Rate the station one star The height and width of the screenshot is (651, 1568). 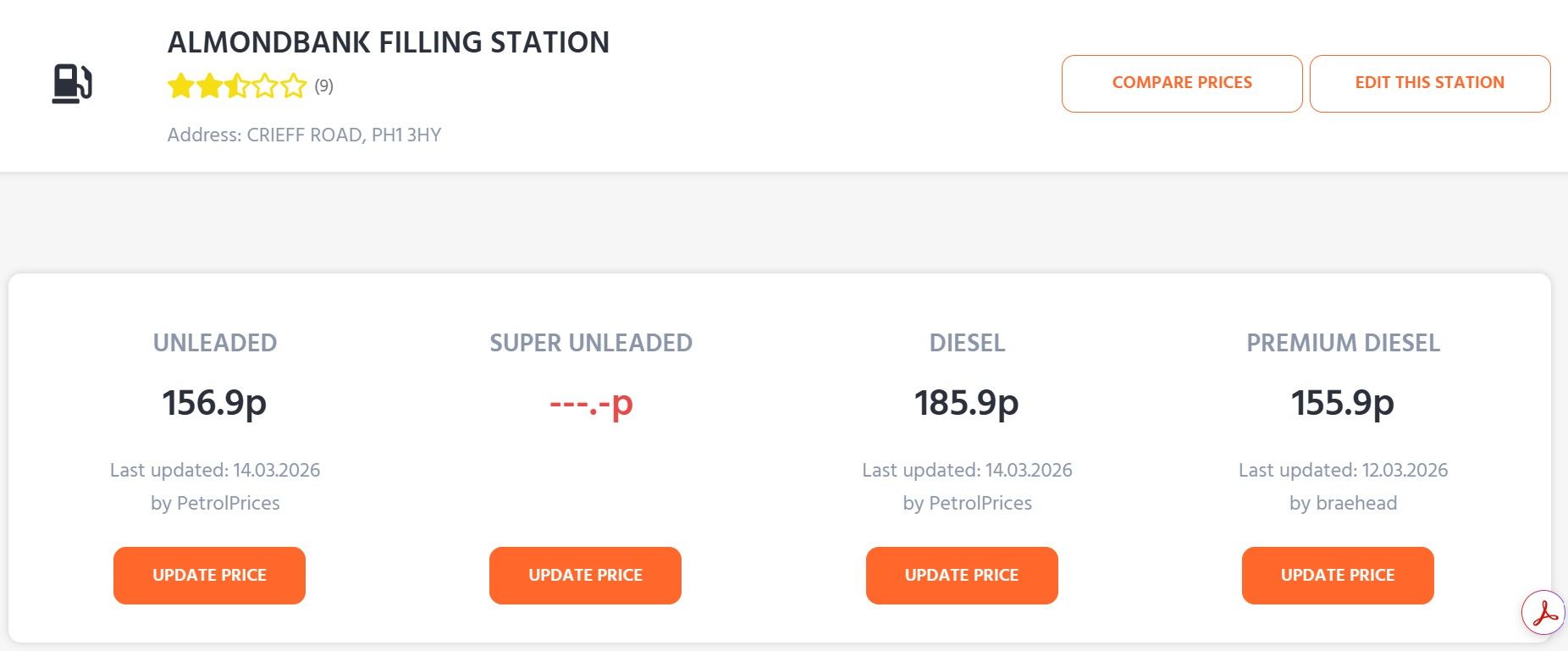[x=181, y=86]
